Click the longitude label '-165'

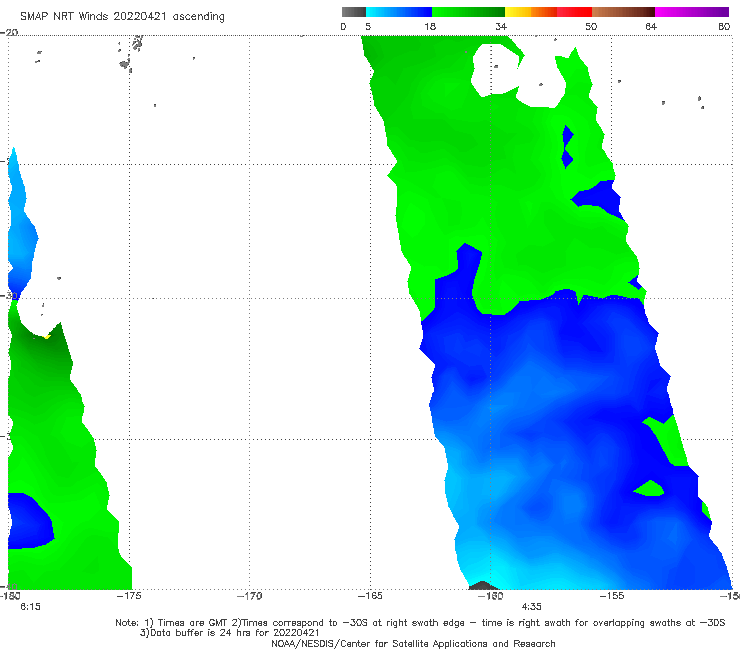(x=370, y=596)
